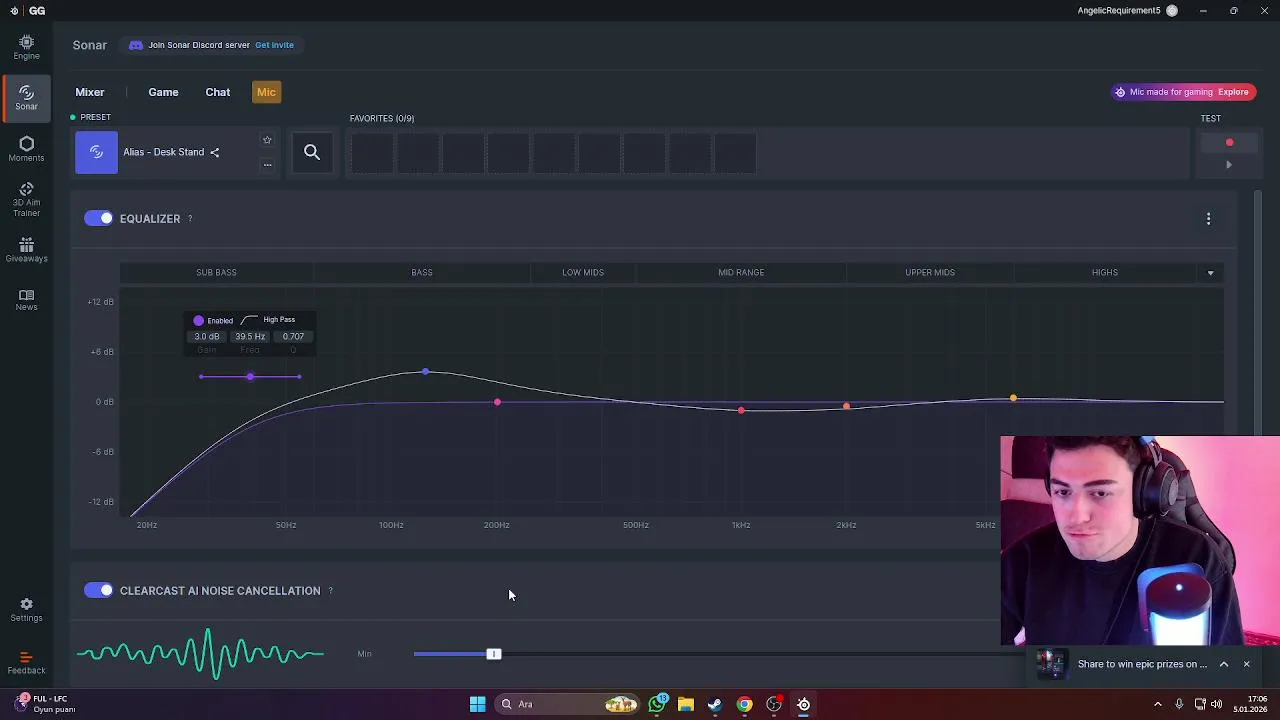1280x720 pixels.
Task: Click the taskbar microphone tray icon
Action: click(1179, 704)
